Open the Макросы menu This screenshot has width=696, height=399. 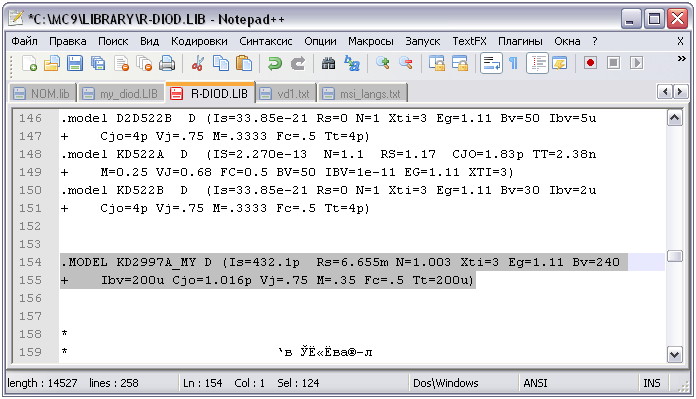coord(371,41)
